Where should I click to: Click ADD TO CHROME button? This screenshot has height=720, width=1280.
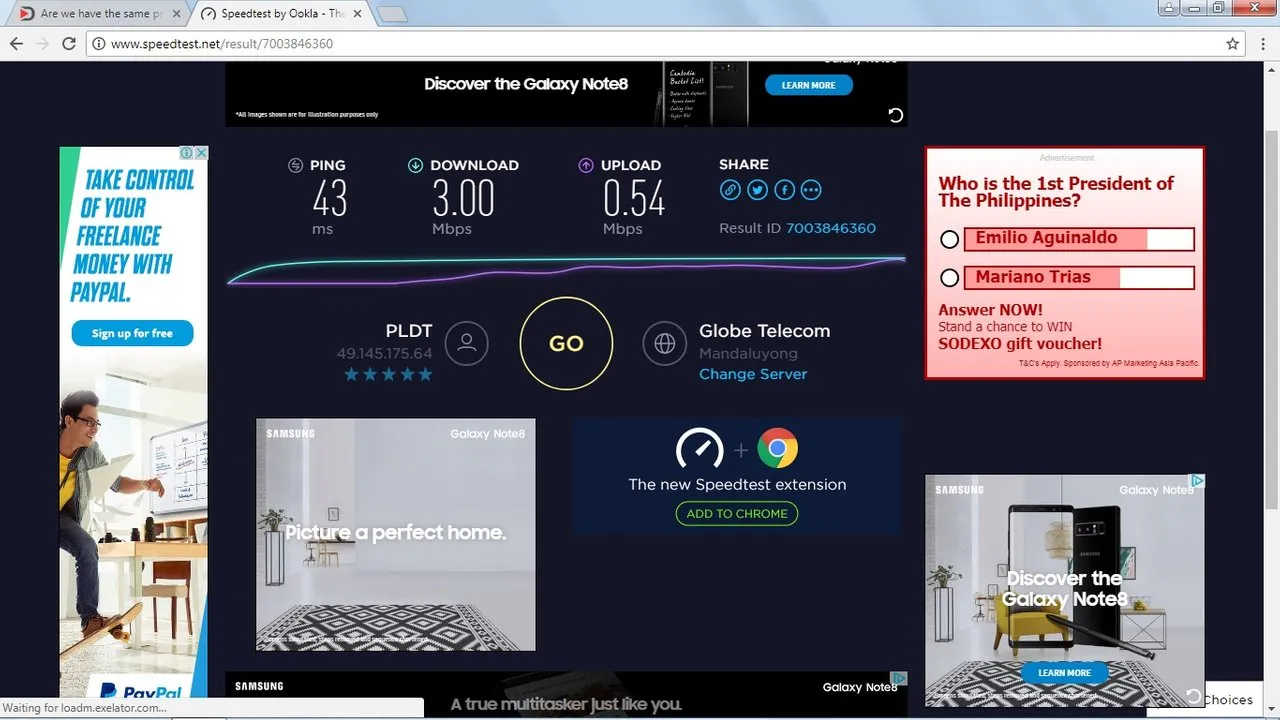coord(737,513)
